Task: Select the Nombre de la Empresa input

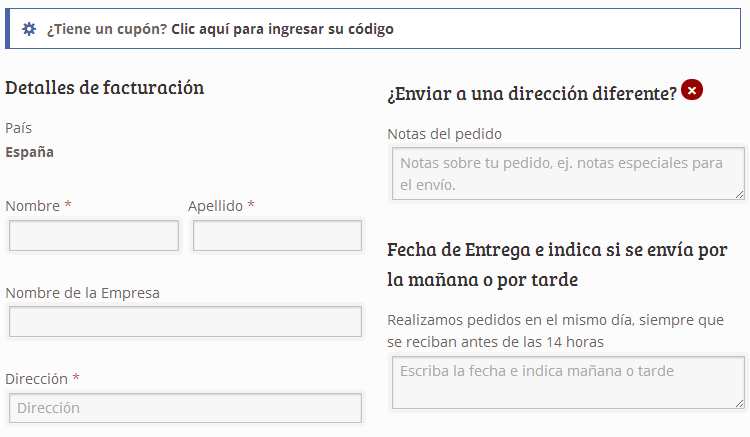Action: coord(186,321)
